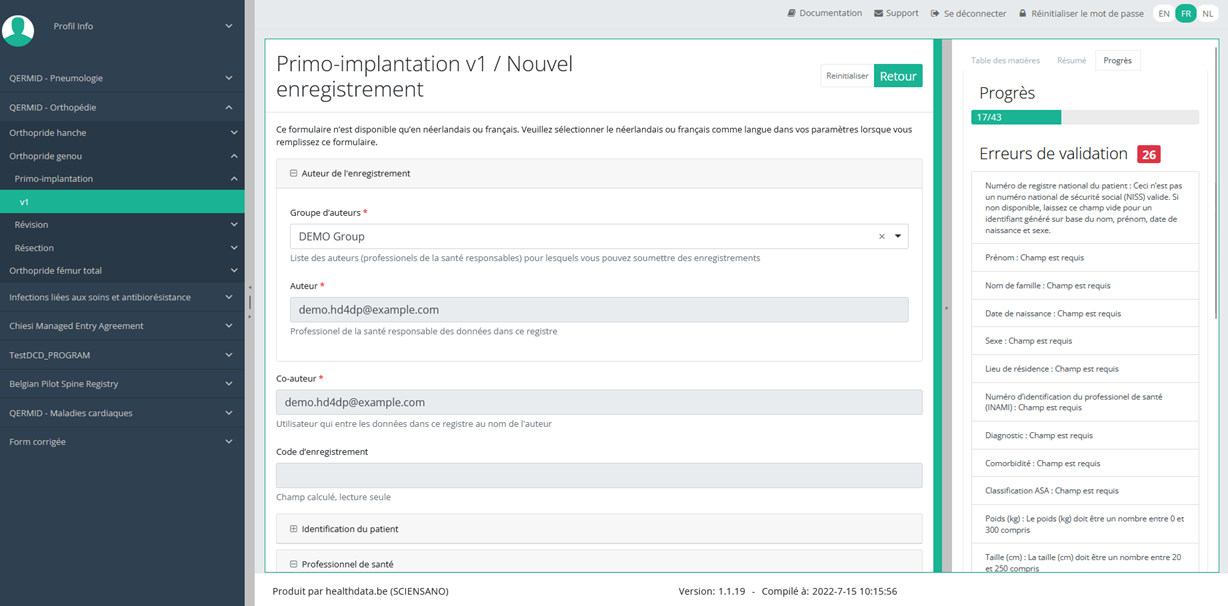This screenshot has height=606, width=1228.
Task: Click the Se déconnecter logout icon
Action: (x=935, y=14)
